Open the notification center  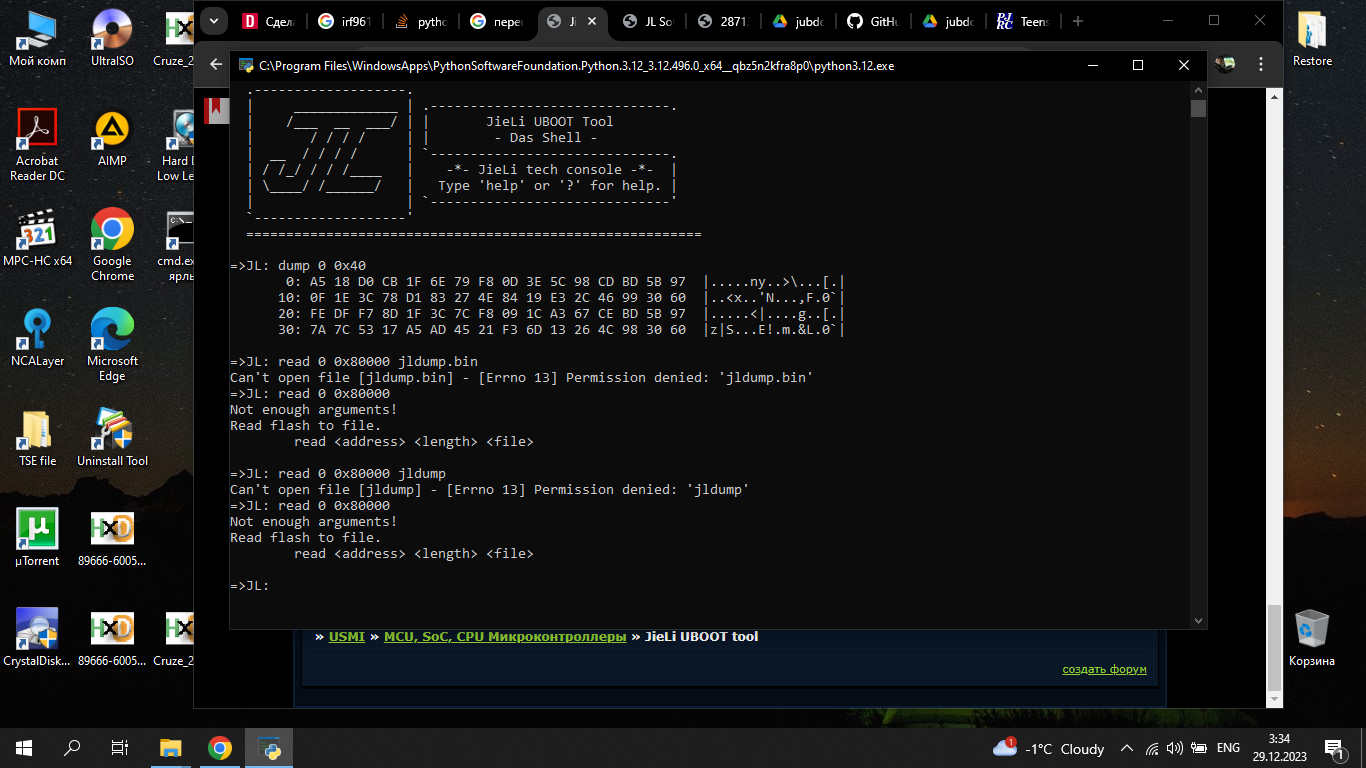tap(1334, 748)
